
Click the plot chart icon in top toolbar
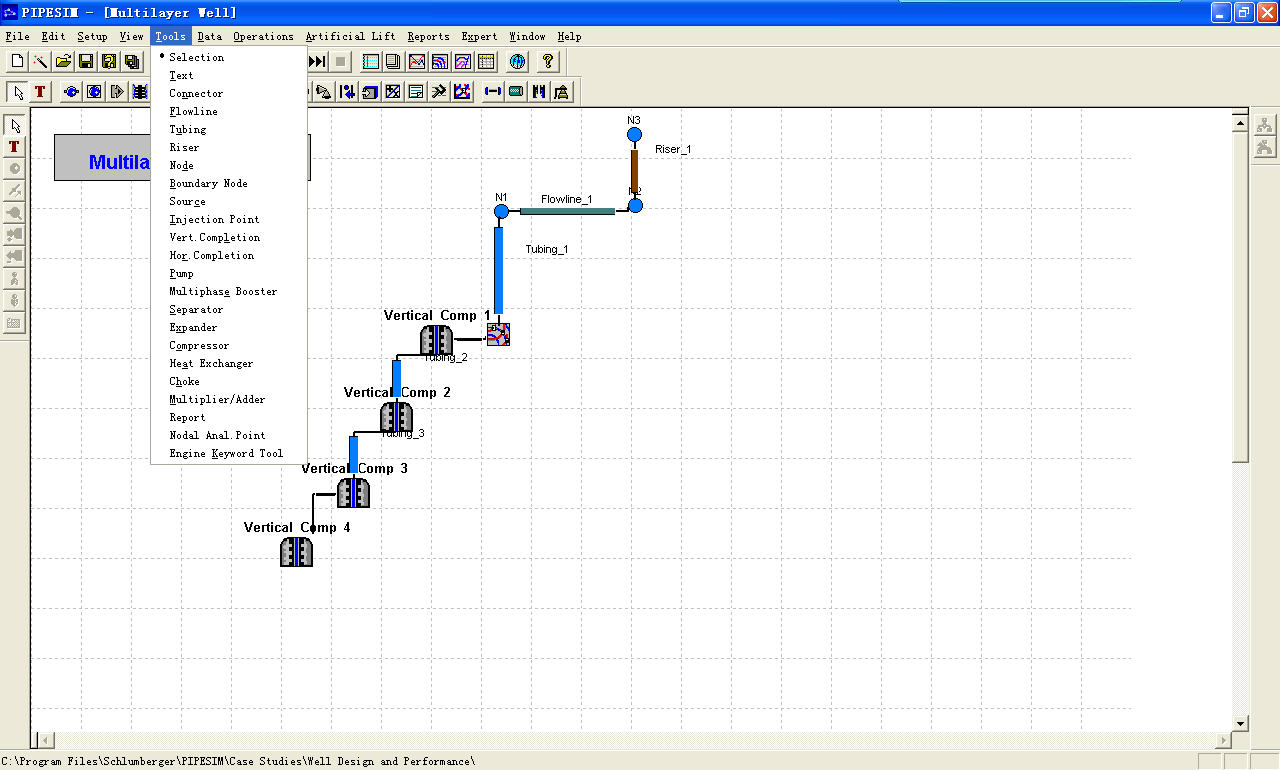click(417, 62)
